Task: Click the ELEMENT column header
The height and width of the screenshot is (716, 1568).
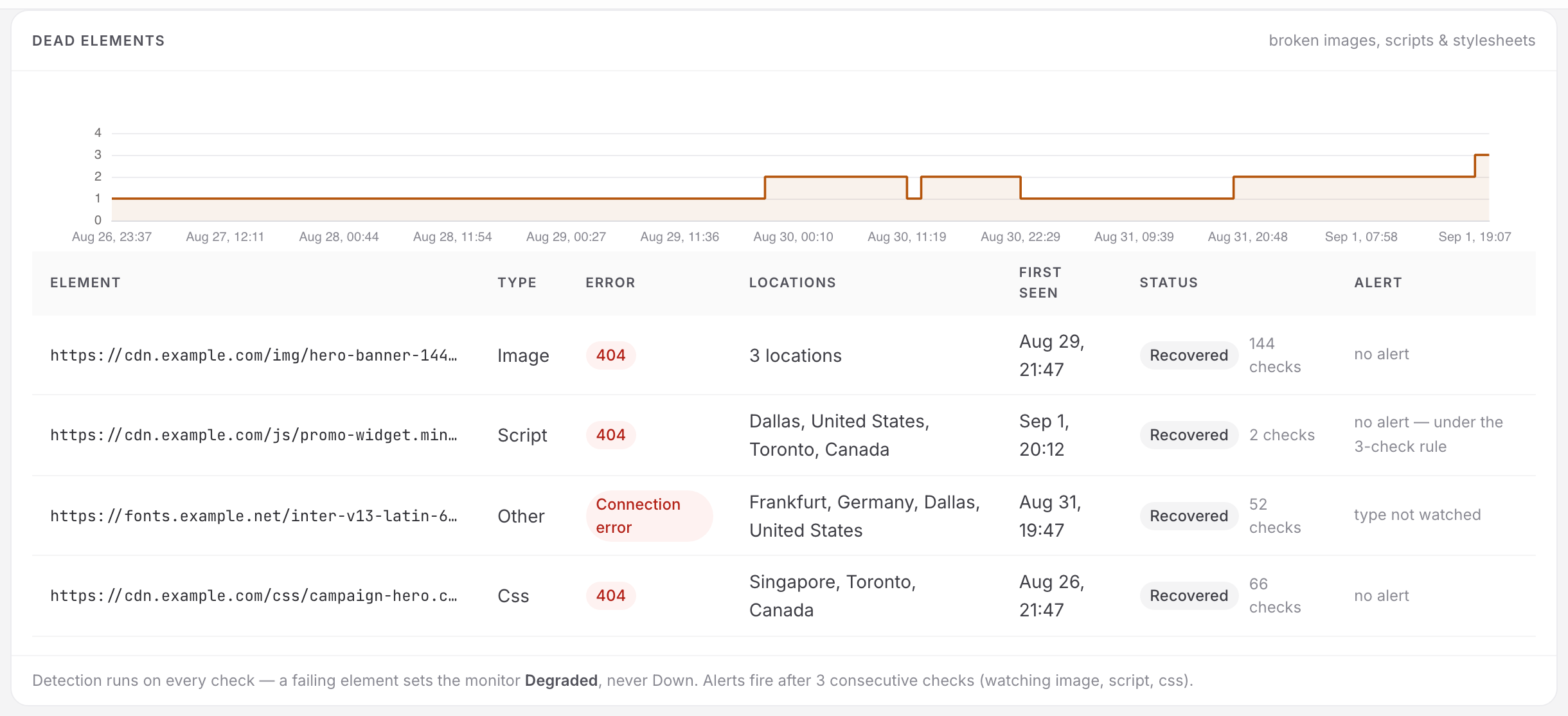Action: (85, 283)
